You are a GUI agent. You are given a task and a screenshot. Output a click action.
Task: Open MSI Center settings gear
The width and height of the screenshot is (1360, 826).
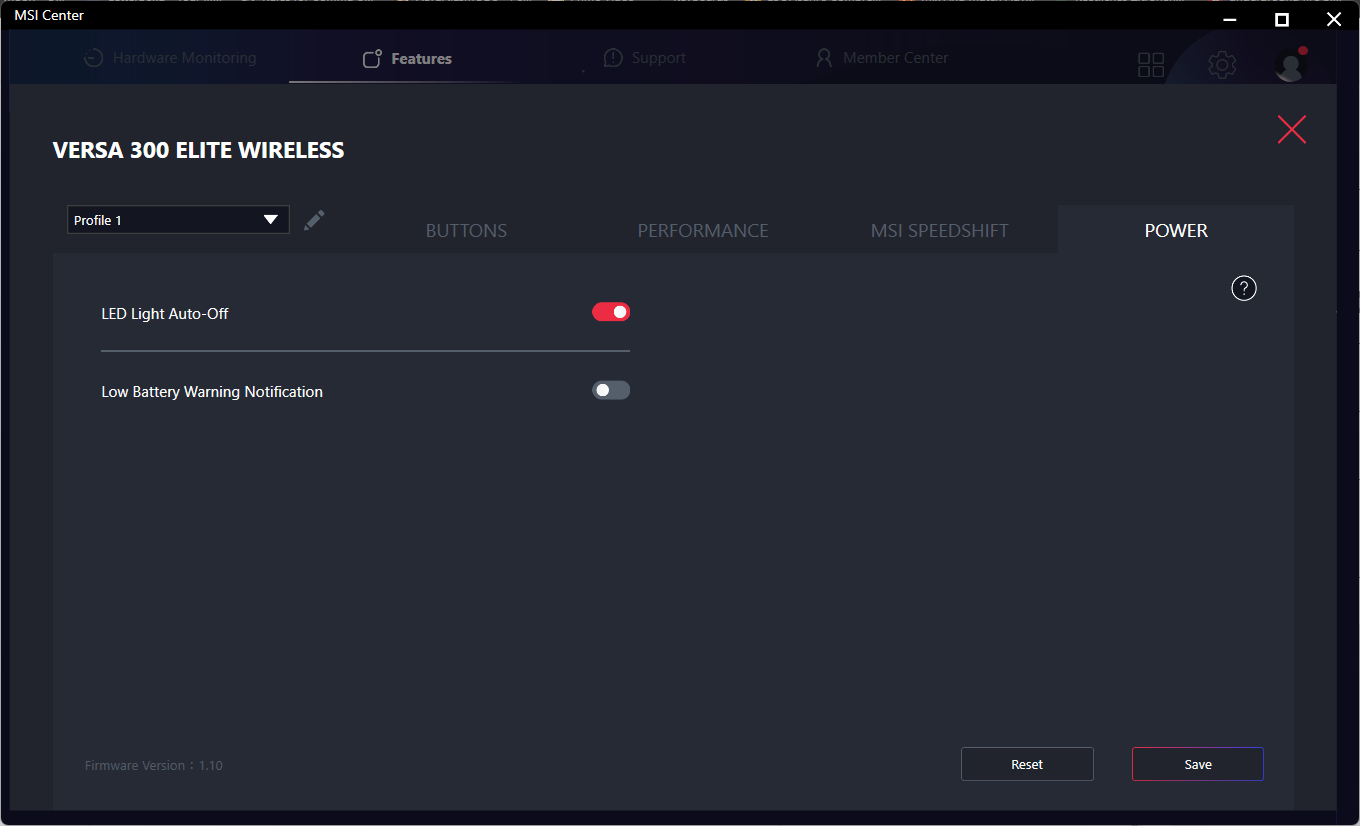click(x=1222, y=65)
